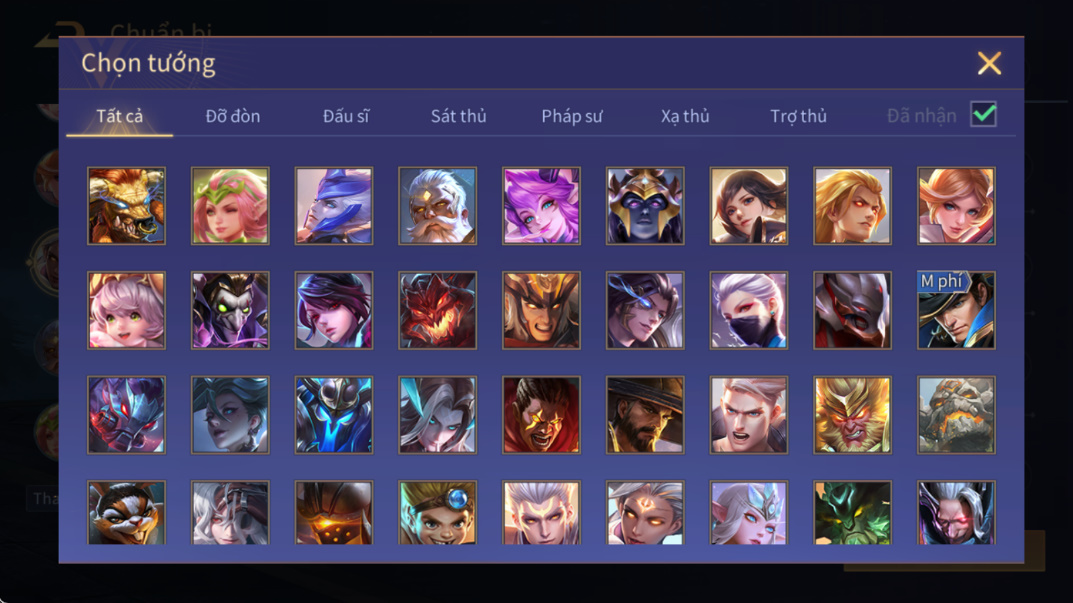View the 'Đấu sĩ' tab
The image size is (1073, 603).
(346, 116)
